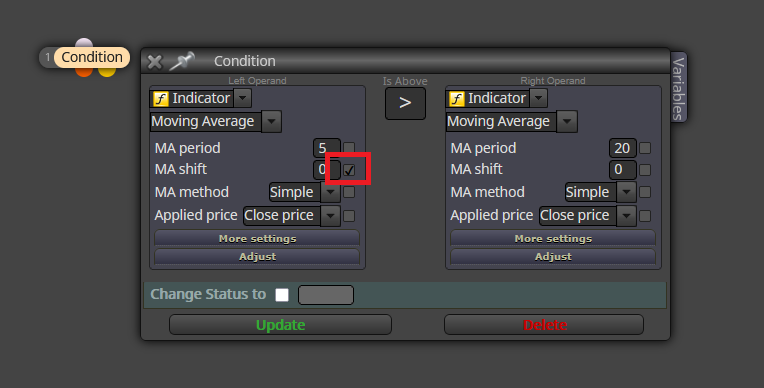Toggle right operand MA method checkbox
The image size is (764, 388).
[645, 192]
